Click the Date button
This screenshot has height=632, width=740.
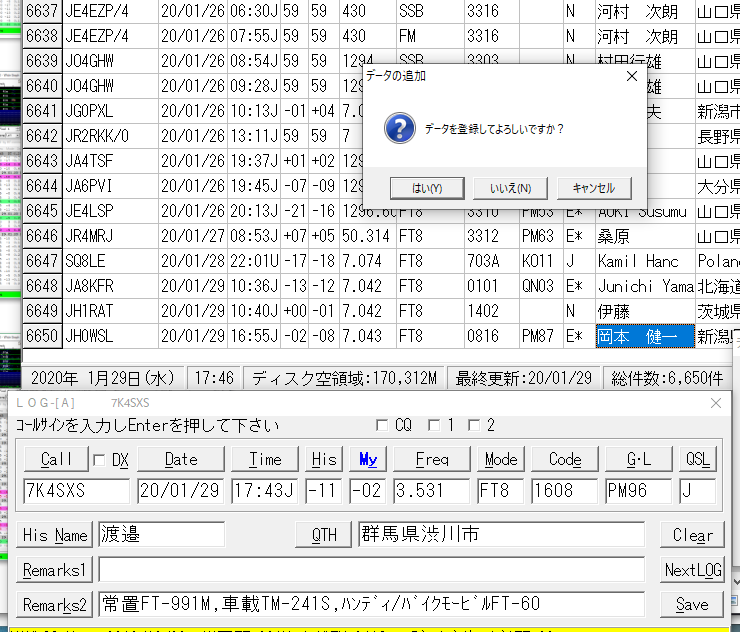181,459
